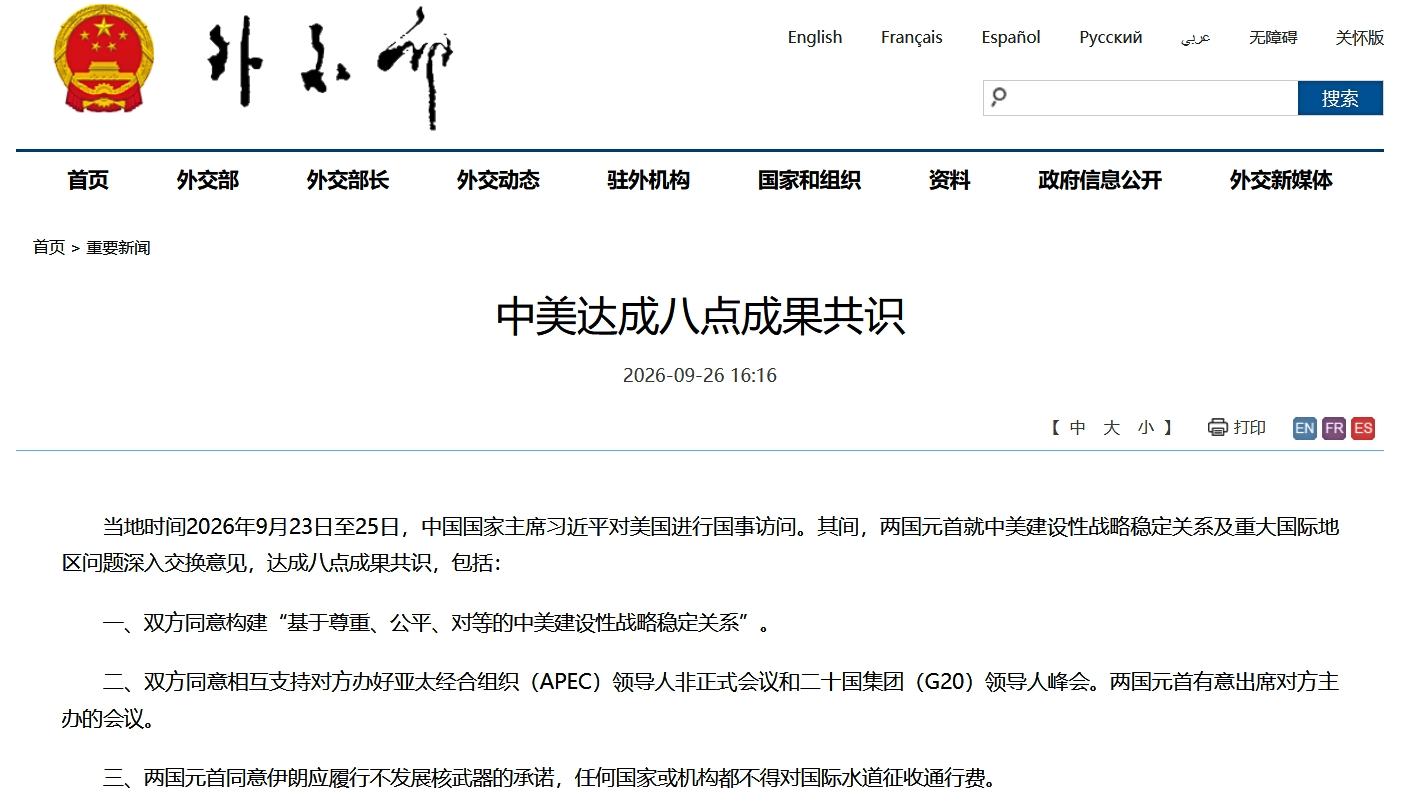Viewport: 1409px width, 808px height.
Task: Enable 关怀版 accessibility mode
Action: [x=1360, y=37]
